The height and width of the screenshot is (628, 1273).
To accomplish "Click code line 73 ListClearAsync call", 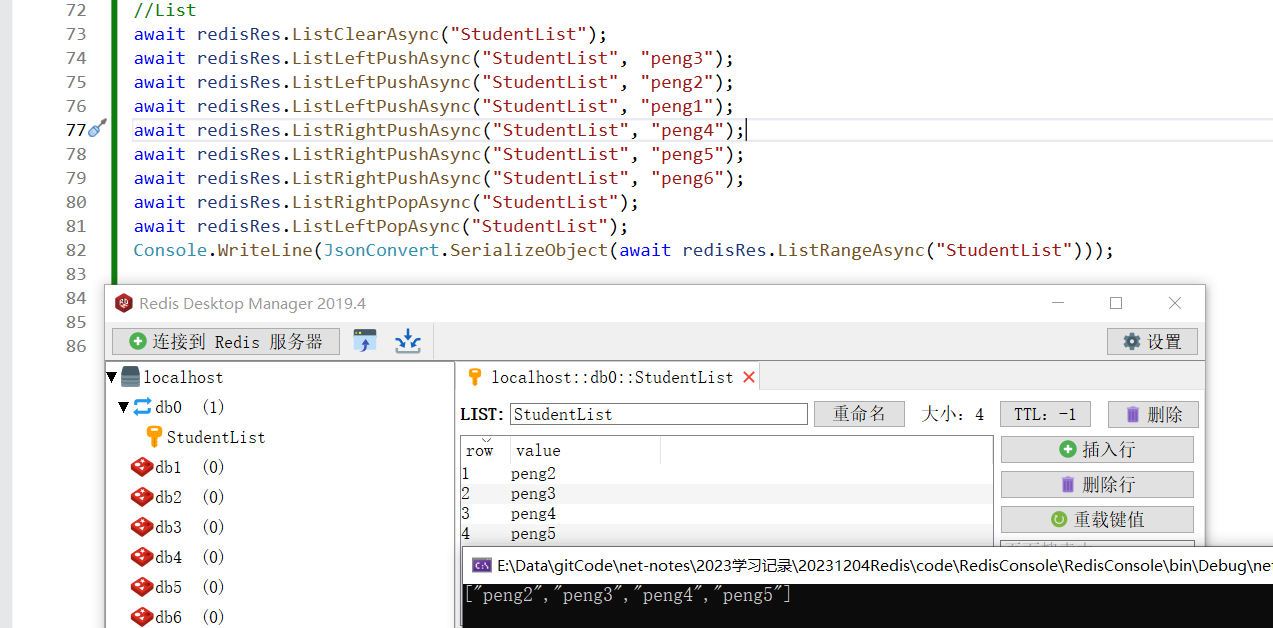I will (370, 34).
